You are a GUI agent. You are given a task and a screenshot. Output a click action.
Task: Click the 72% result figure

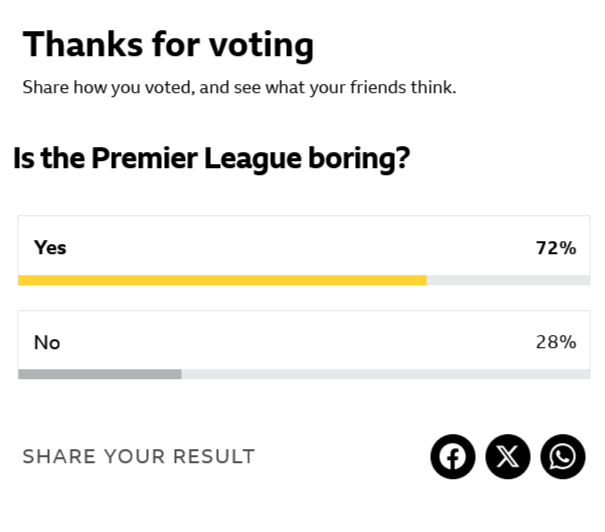(556, 248)
